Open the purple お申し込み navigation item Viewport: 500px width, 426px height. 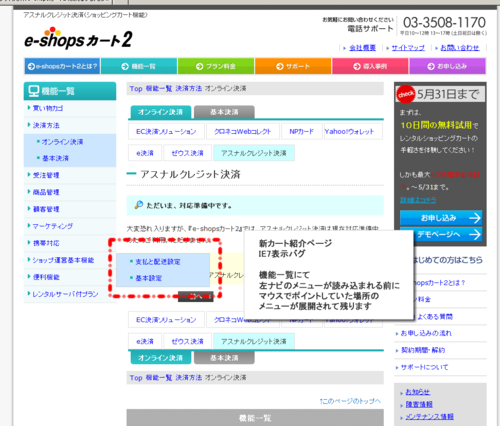[447, 66]
